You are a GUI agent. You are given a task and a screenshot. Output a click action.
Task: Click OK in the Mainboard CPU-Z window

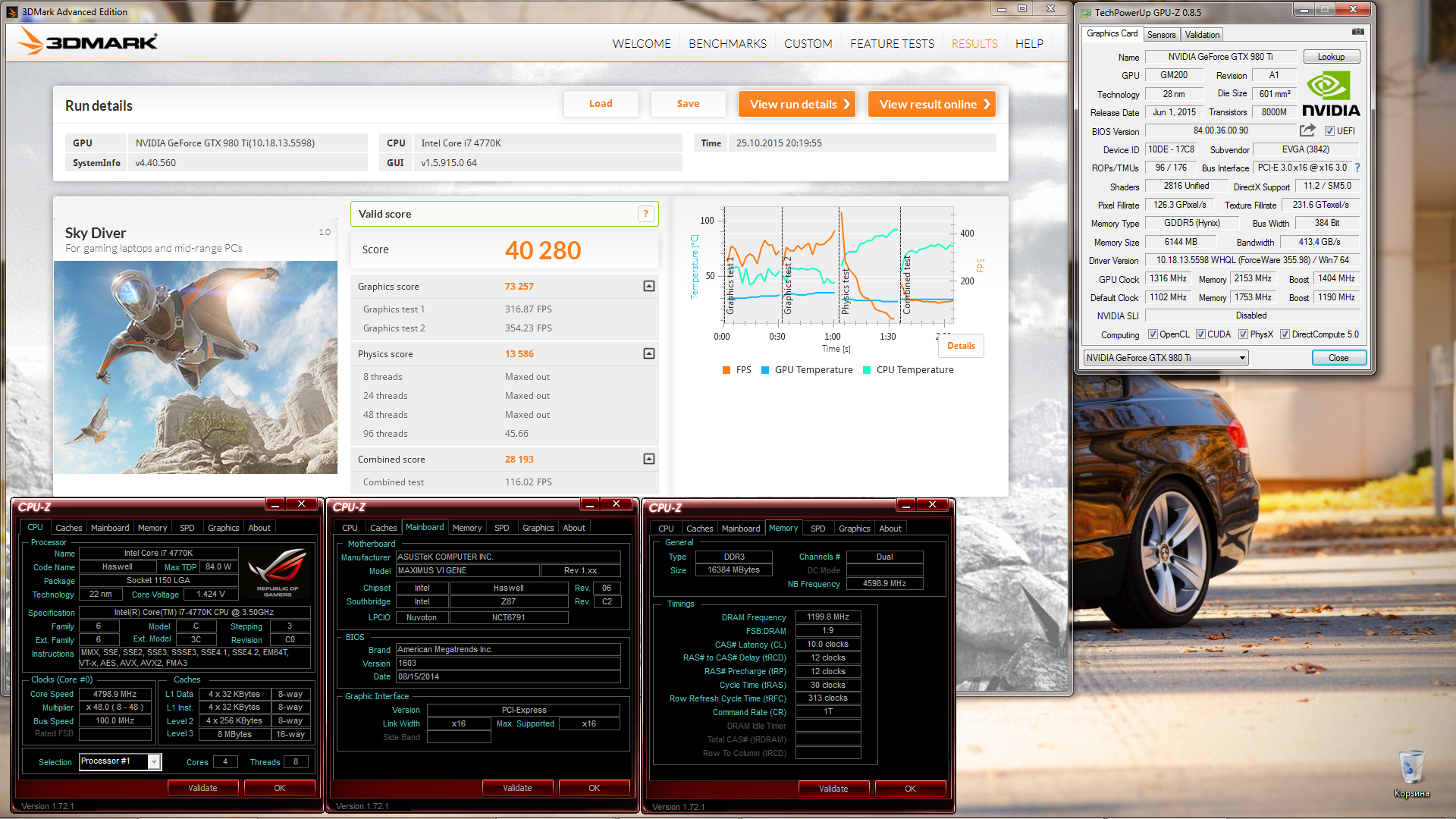594,788
